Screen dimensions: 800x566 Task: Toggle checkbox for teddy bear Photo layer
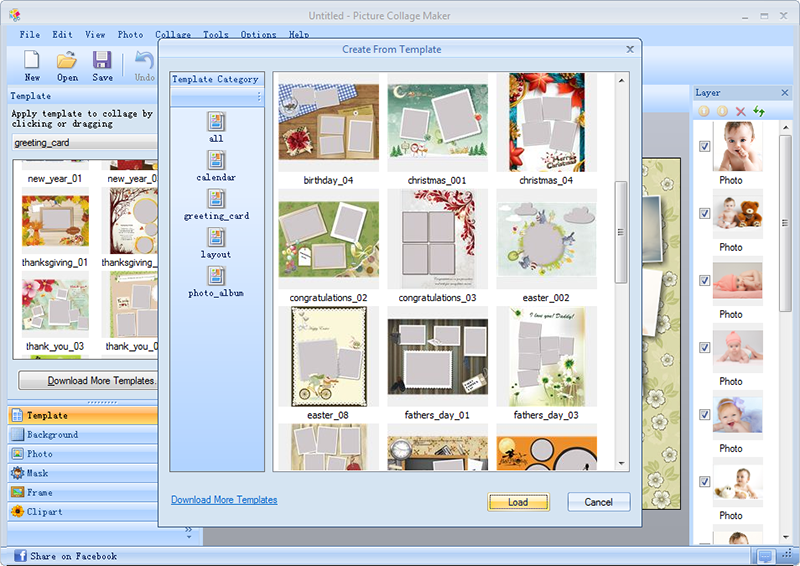point(705,213)
